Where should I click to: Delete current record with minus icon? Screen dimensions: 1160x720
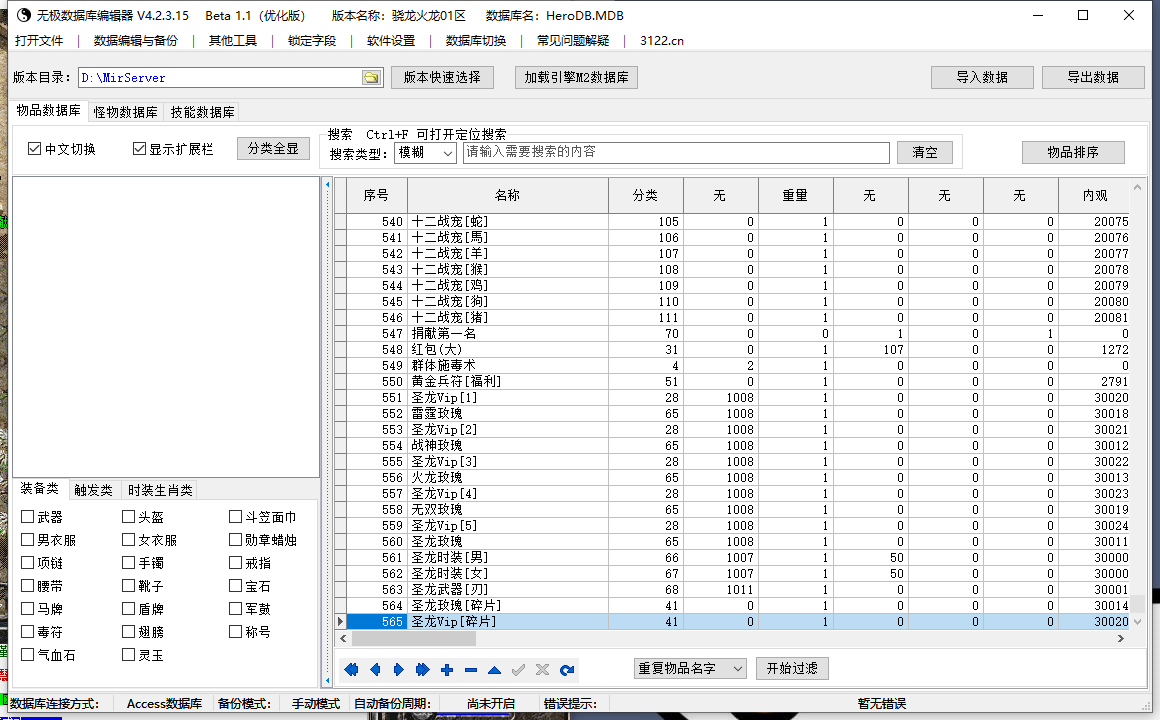point(471,670)
